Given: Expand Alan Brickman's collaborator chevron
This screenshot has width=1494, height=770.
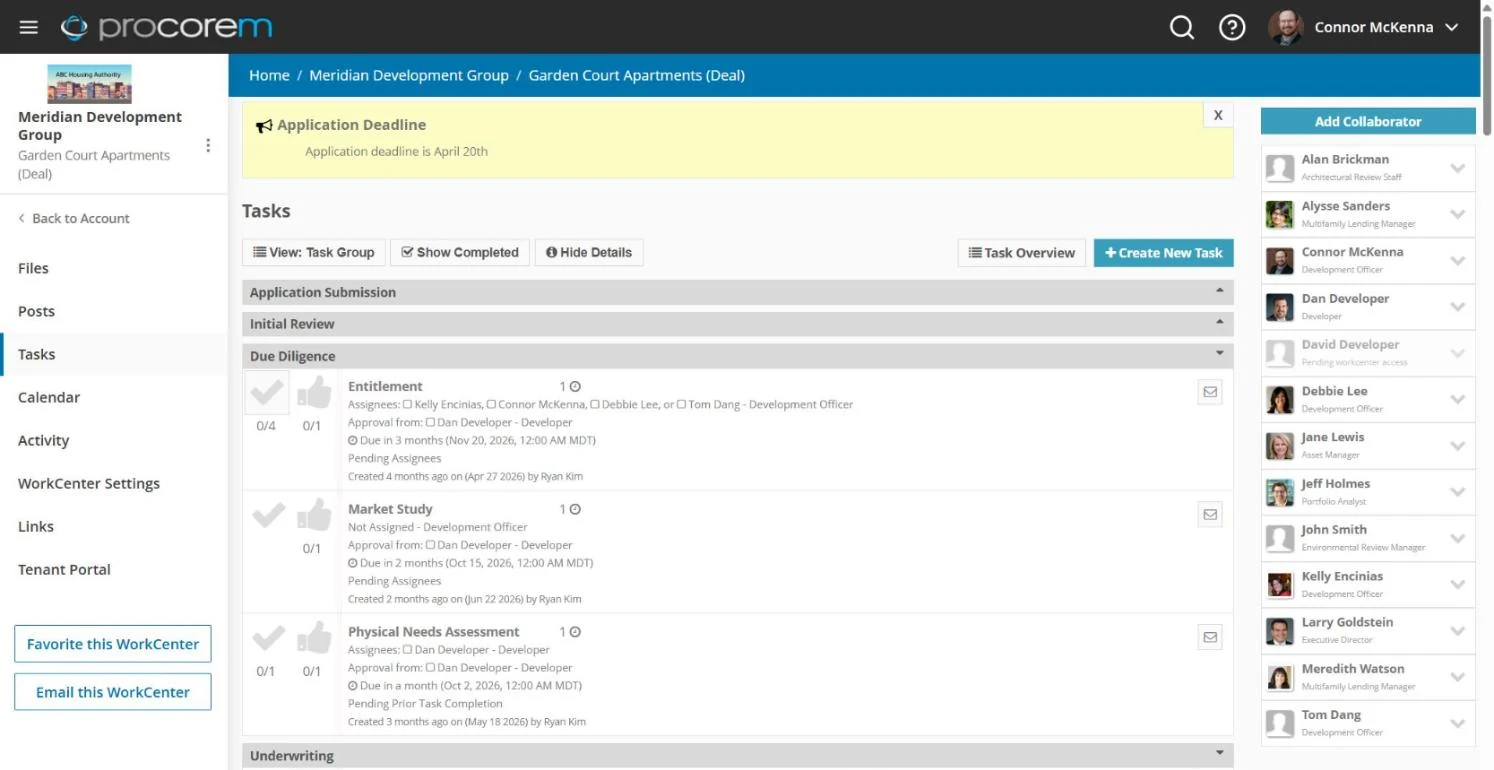Looking at the screenshot, I should pos(1457,168).
